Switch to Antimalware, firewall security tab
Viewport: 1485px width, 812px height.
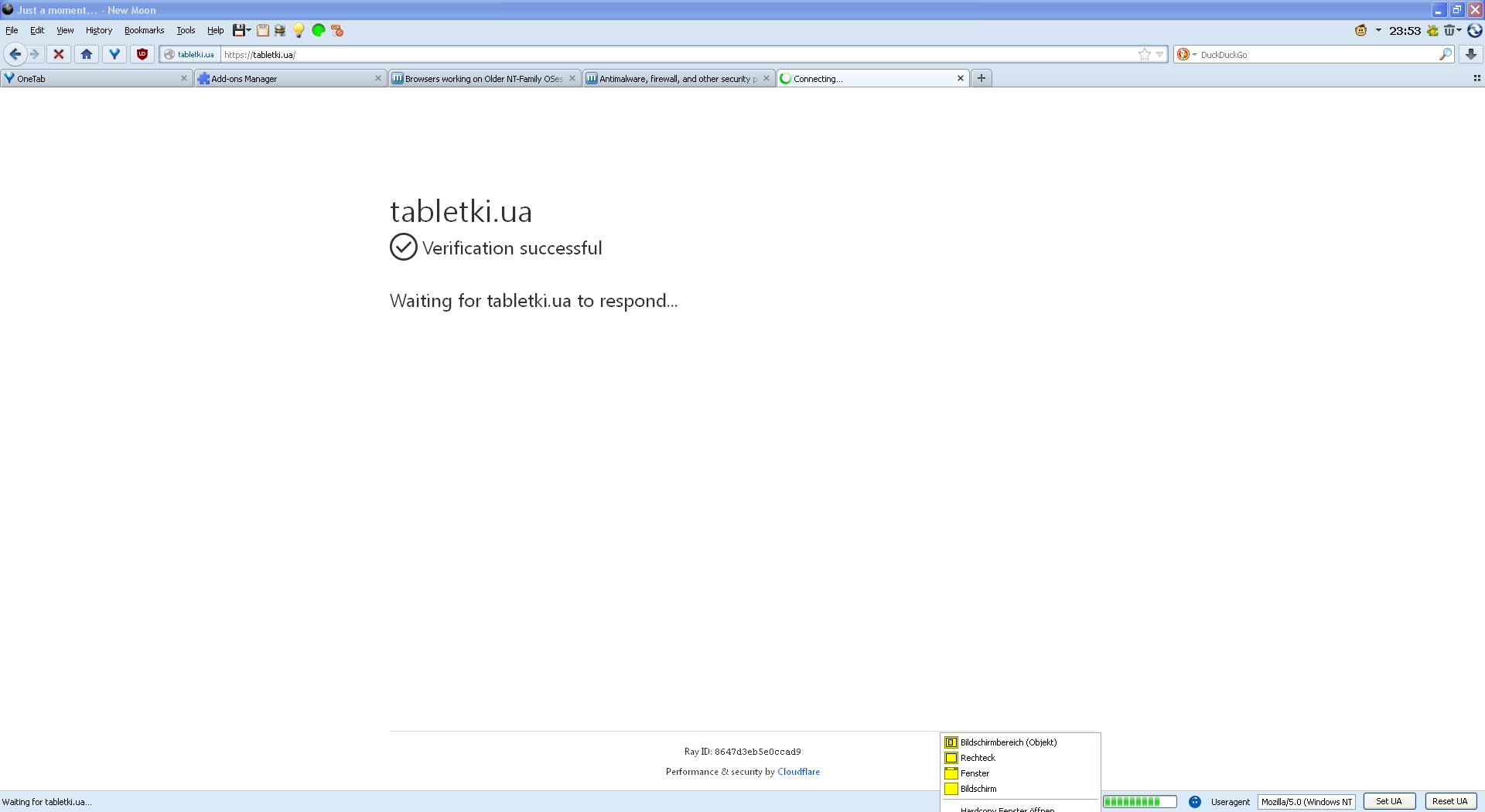[x=678, y=78]
